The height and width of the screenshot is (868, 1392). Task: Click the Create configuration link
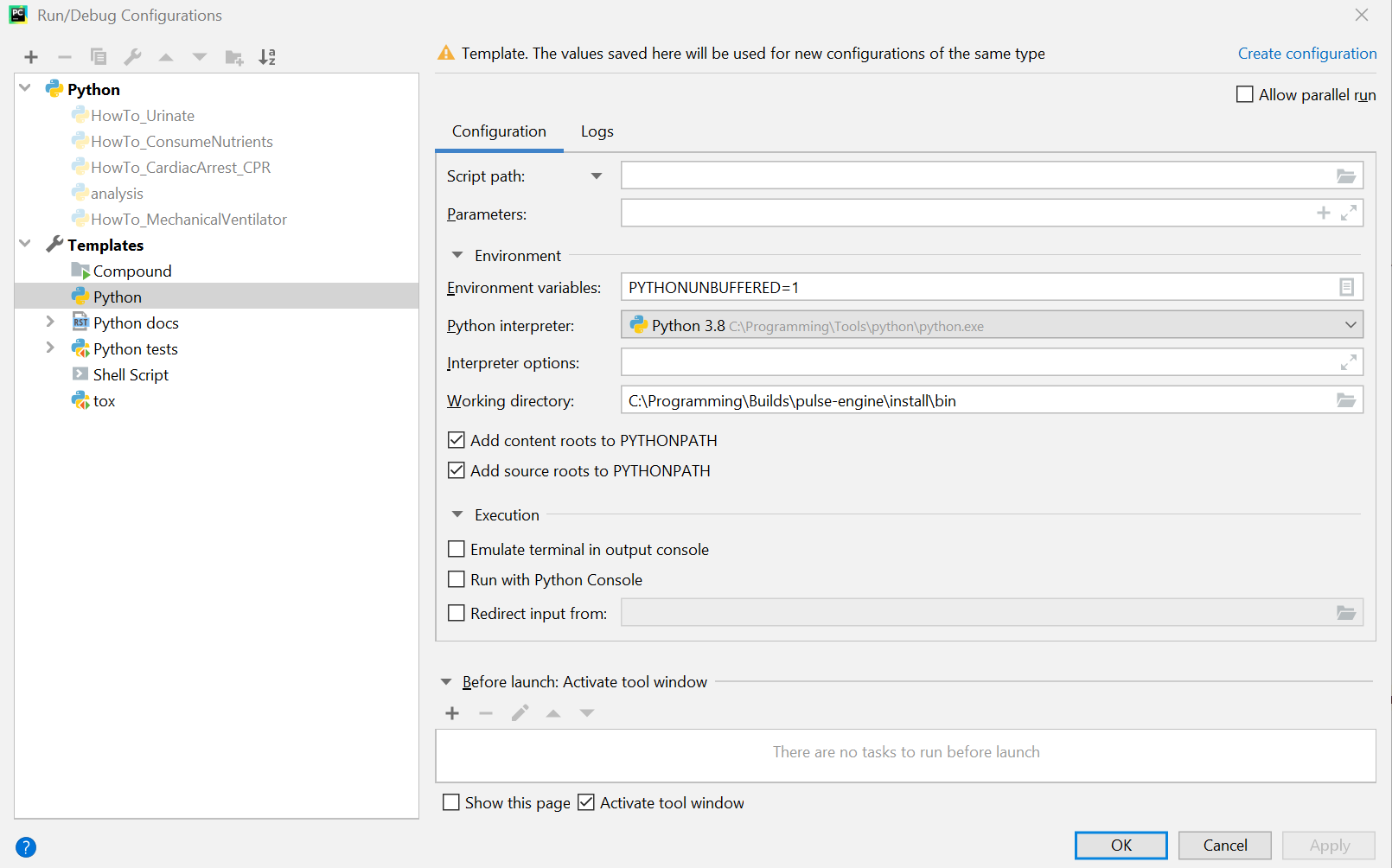pyautogui.click(x=1306, y=54)
